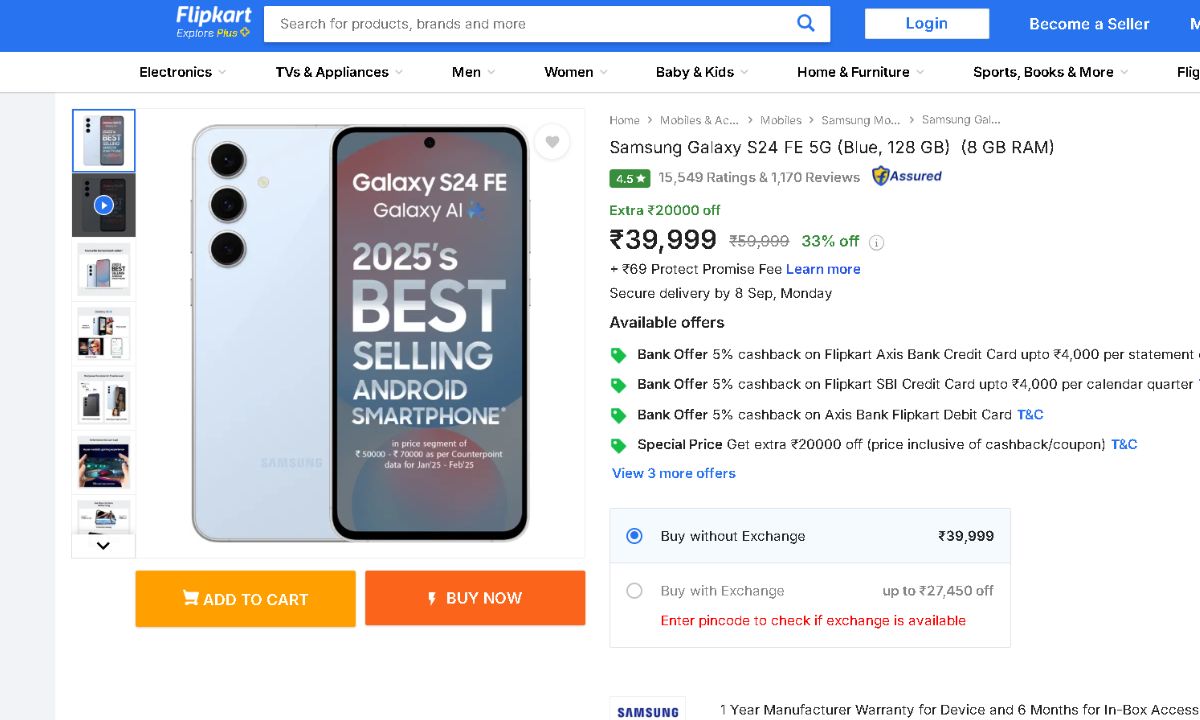Image resolution: width=1200 pixels, height=720 pixels.
Task: Expand the Electronics category menu
Action: point(182,72)
